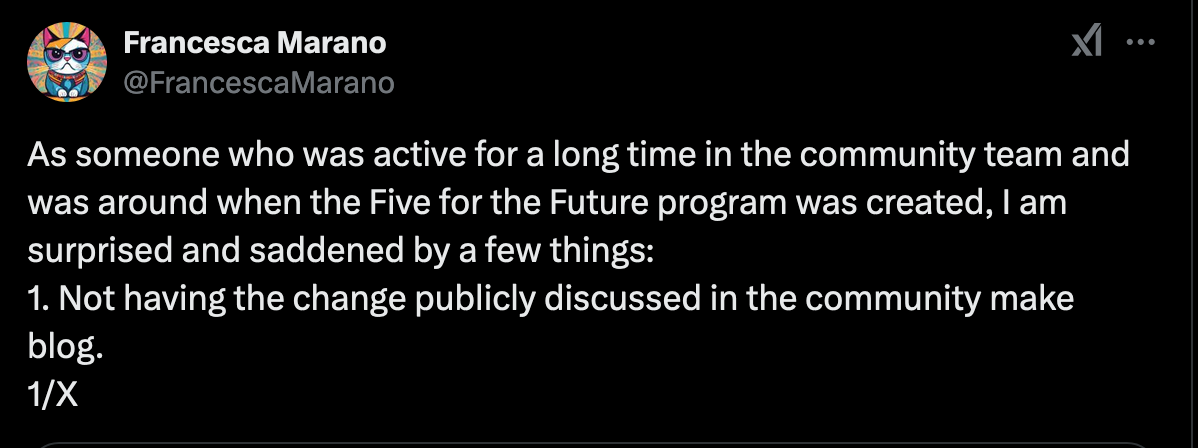Click the tweet's first line of text
The width and height of the screenshot is (1198, 448).
[x=577, y=156]
